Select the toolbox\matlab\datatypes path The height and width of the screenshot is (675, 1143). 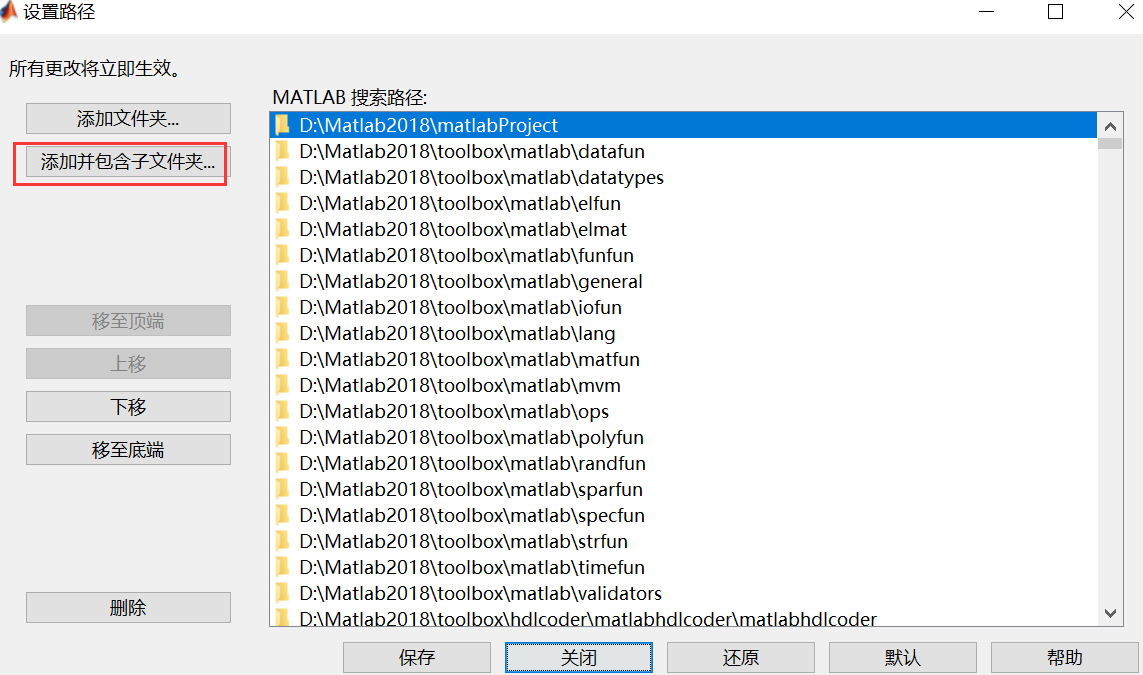pos(683,177)
